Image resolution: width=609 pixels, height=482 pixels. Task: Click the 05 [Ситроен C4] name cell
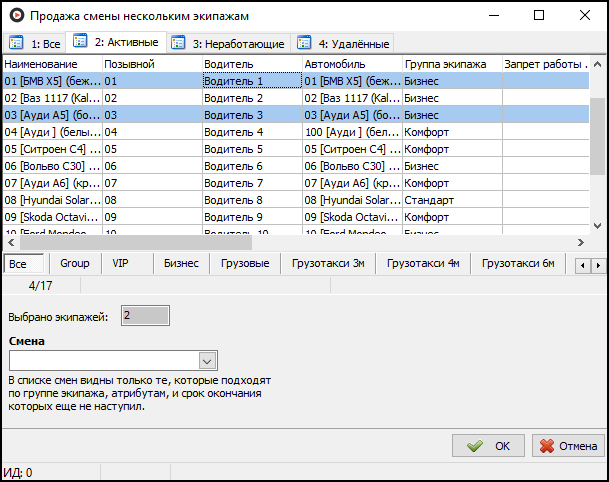(x=53, y=150)
